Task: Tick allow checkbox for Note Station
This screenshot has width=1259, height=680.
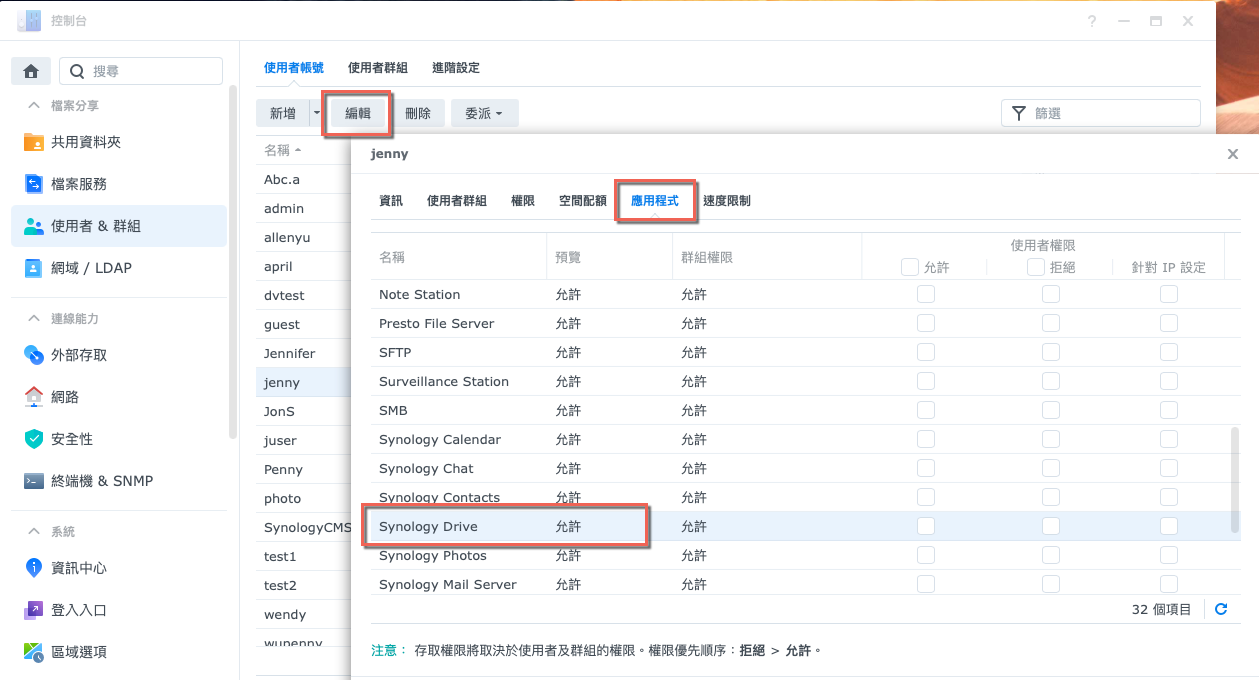Action: coord(926,294)
